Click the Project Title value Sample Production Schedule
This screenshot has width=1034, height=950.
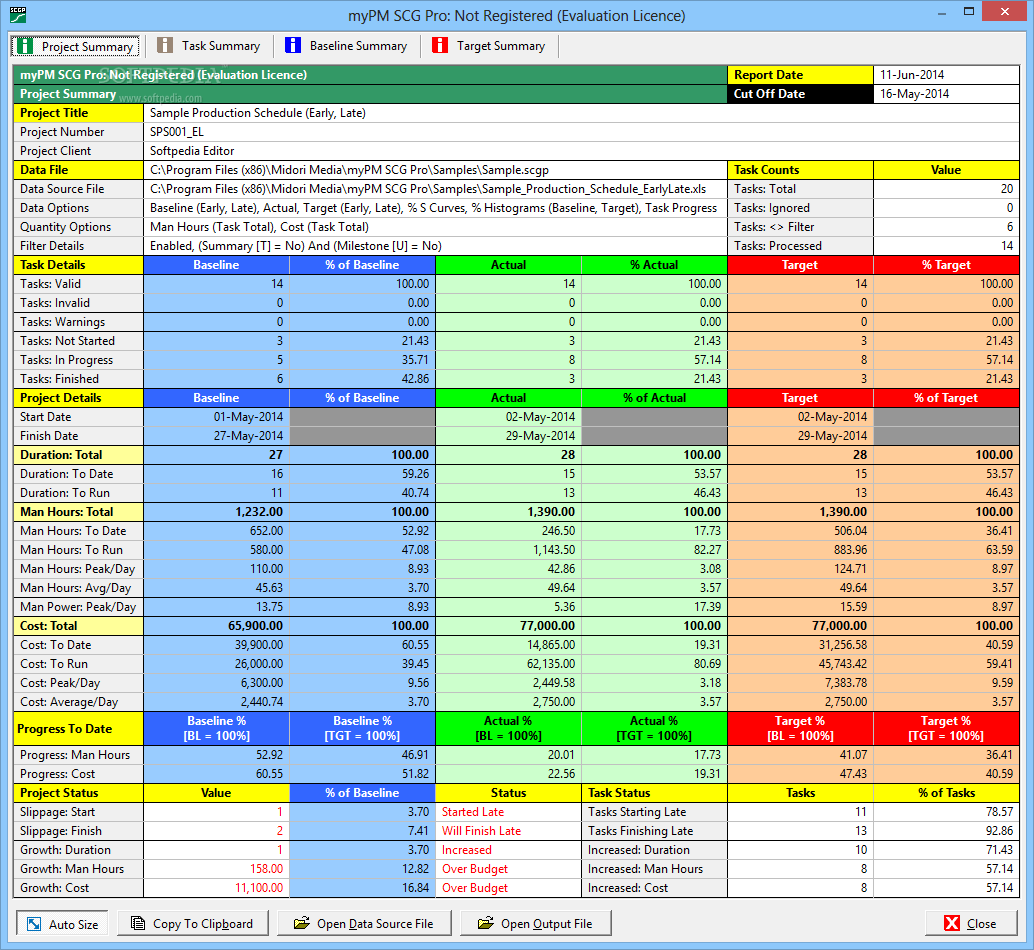coord(581,113)
